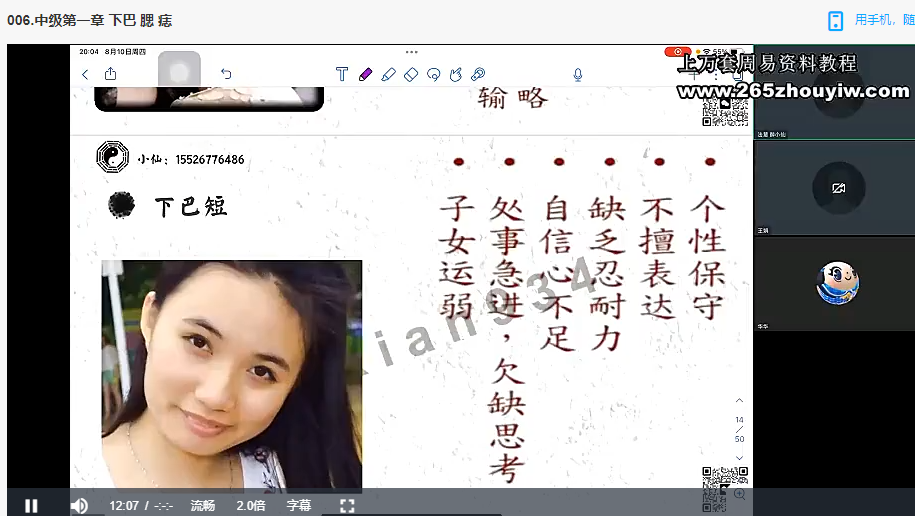Select the Lasso selection tool
Image resolution: width=915 pixels, height=516 pixels.
[434, 74]
